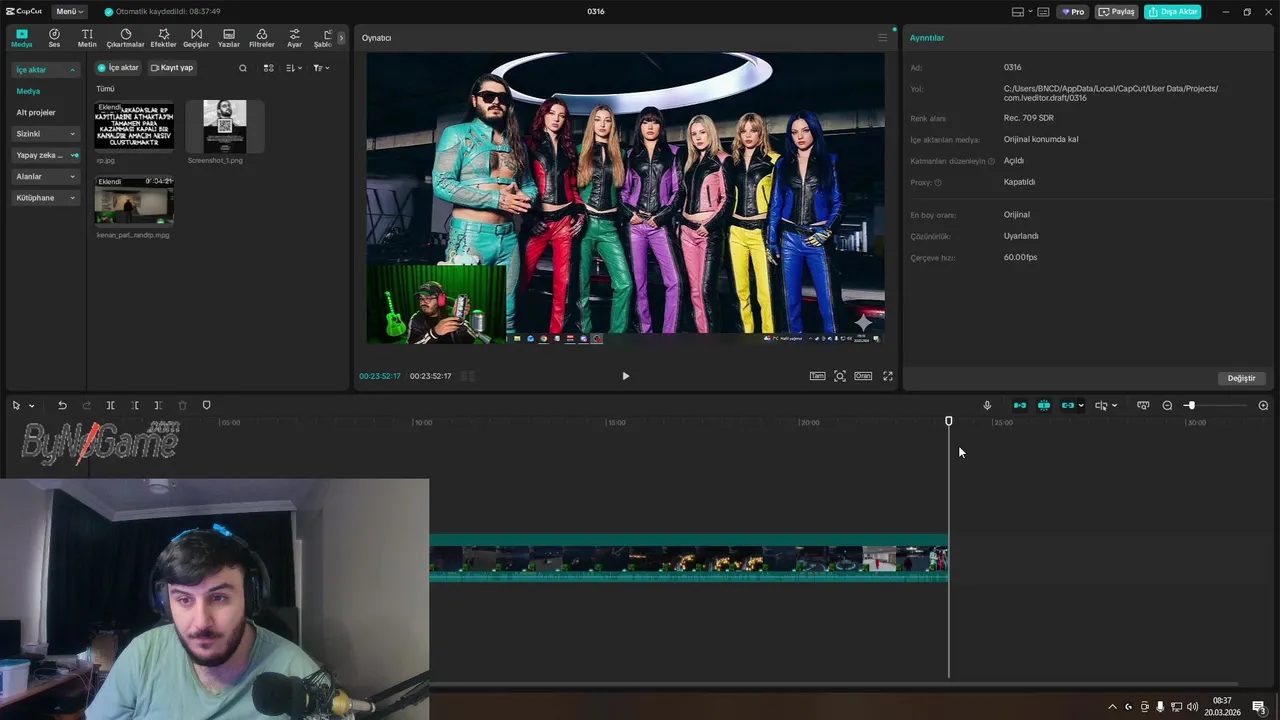
Task: Zoom in the timeline
Action: click(1263, 405)
